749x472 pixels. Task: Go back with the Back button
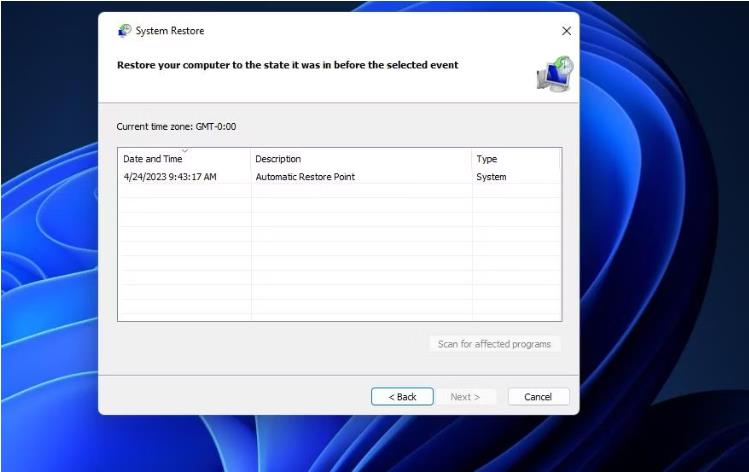click(402, 397)
